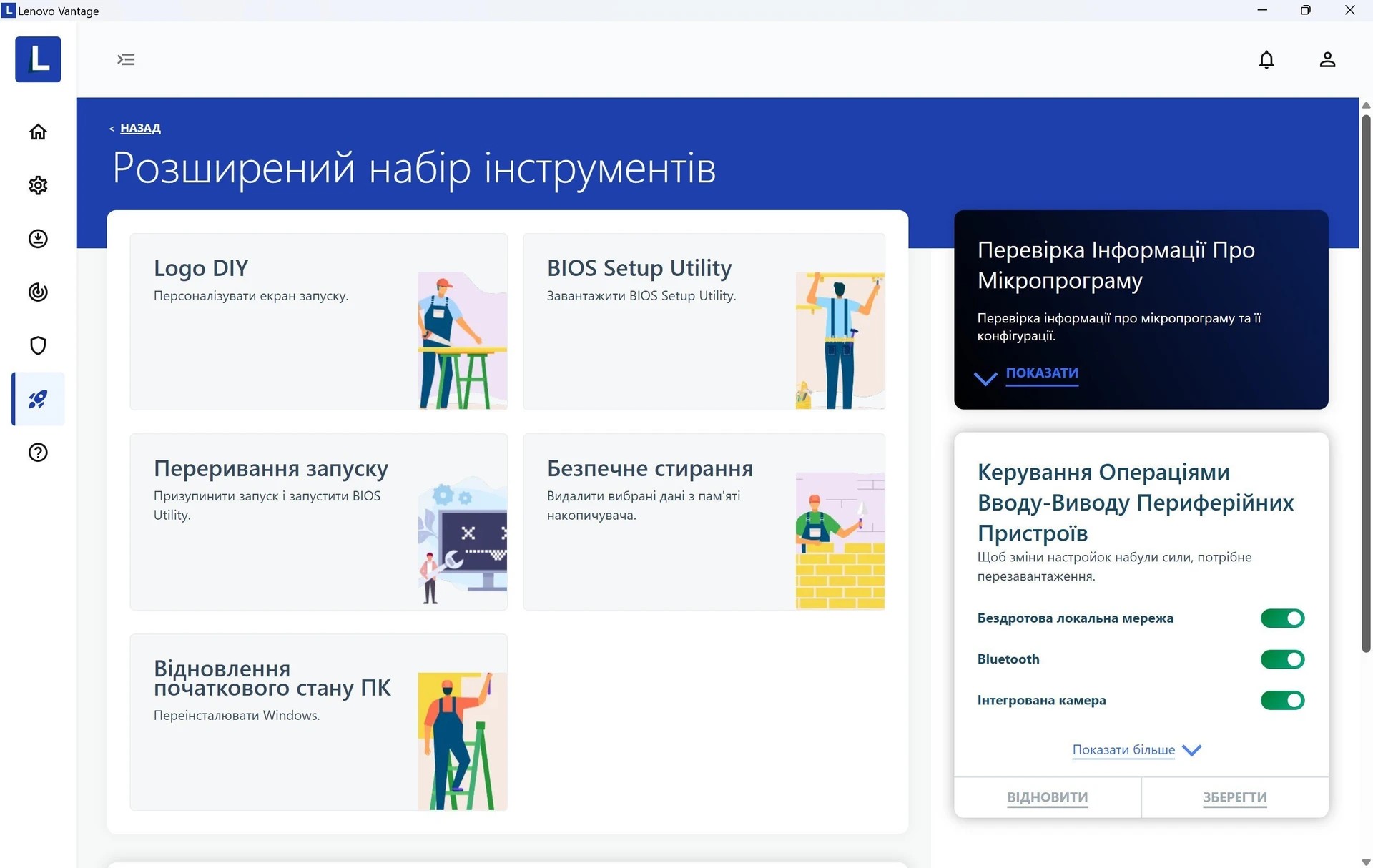
Task: Open System Update download icon in sidebar
Action: coord(38,239)
